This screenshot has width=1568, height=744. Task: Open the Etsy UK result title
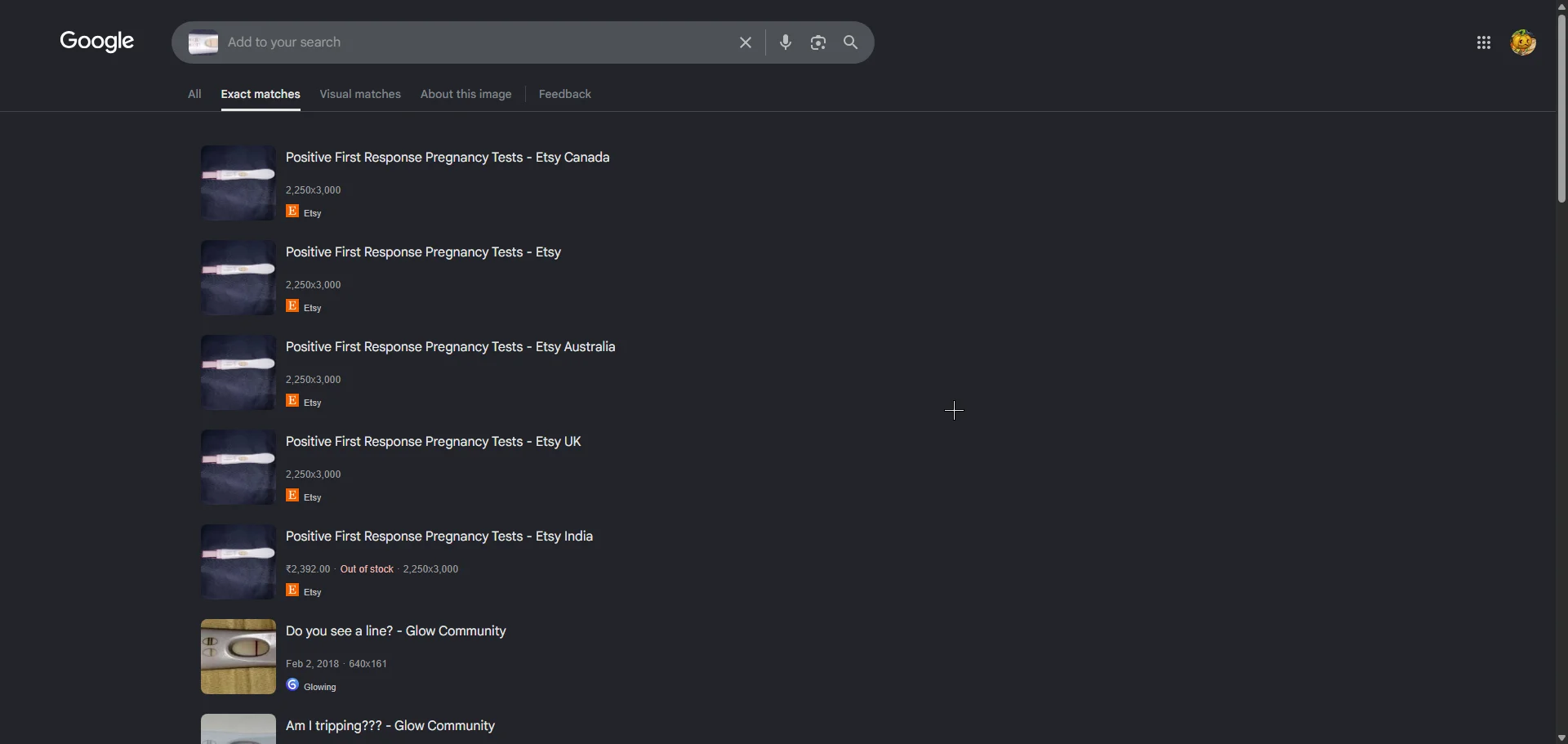pos(433,442)
